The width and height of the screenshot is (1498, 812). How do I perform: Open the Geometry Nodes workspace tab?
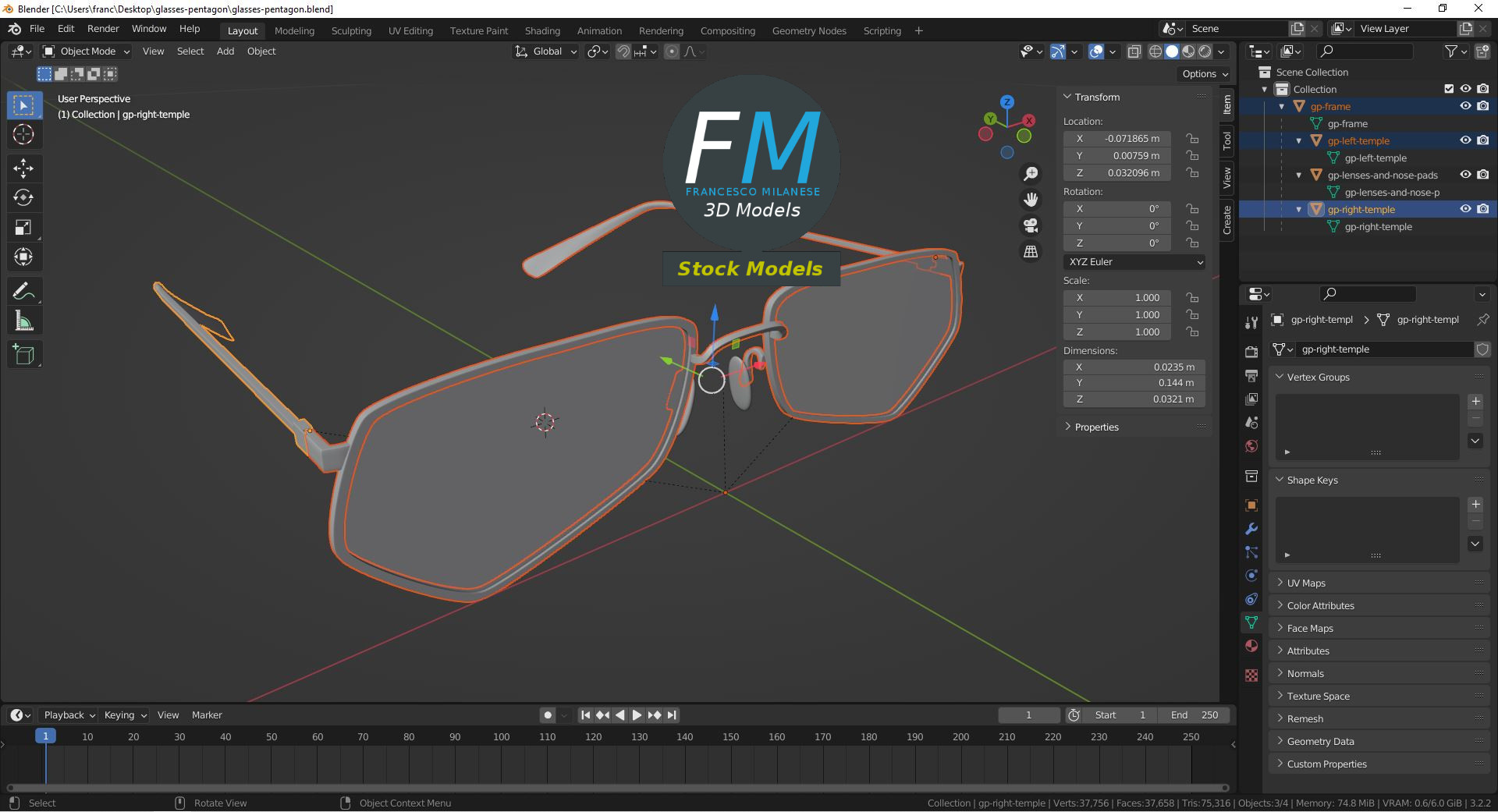[809, 31]
